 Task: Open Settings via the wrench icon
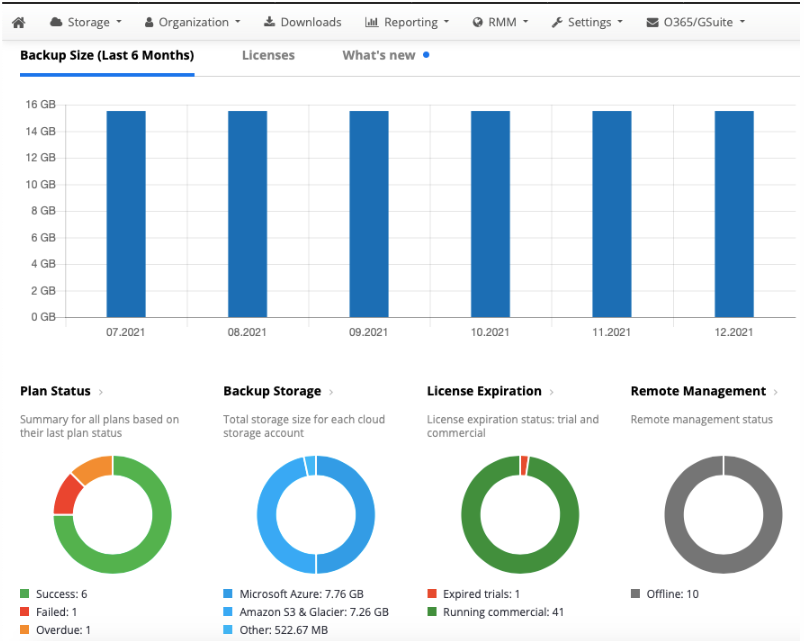tap(556, 21)
